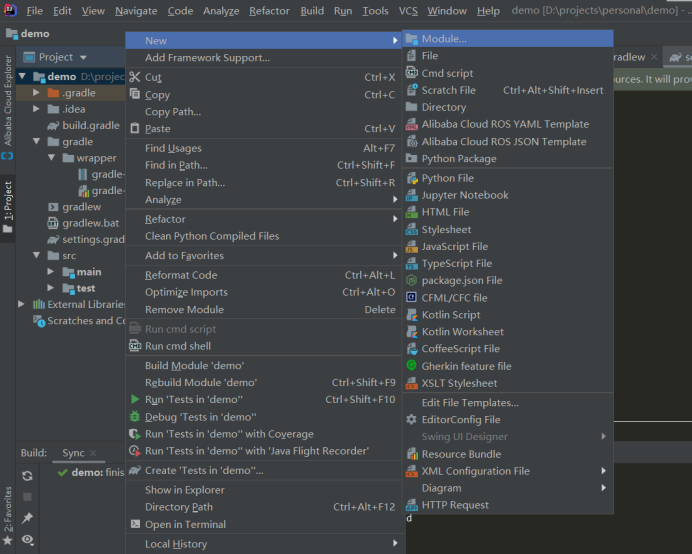Open the Navigate menu

tap(136, 11)
